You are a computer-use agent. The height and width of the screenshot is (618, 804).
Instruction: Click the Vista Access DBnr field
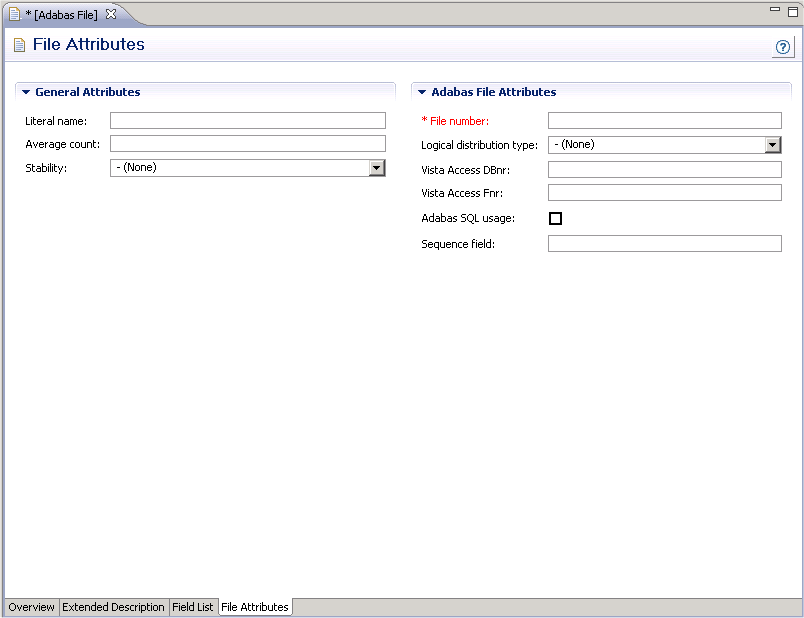[664, 170]
